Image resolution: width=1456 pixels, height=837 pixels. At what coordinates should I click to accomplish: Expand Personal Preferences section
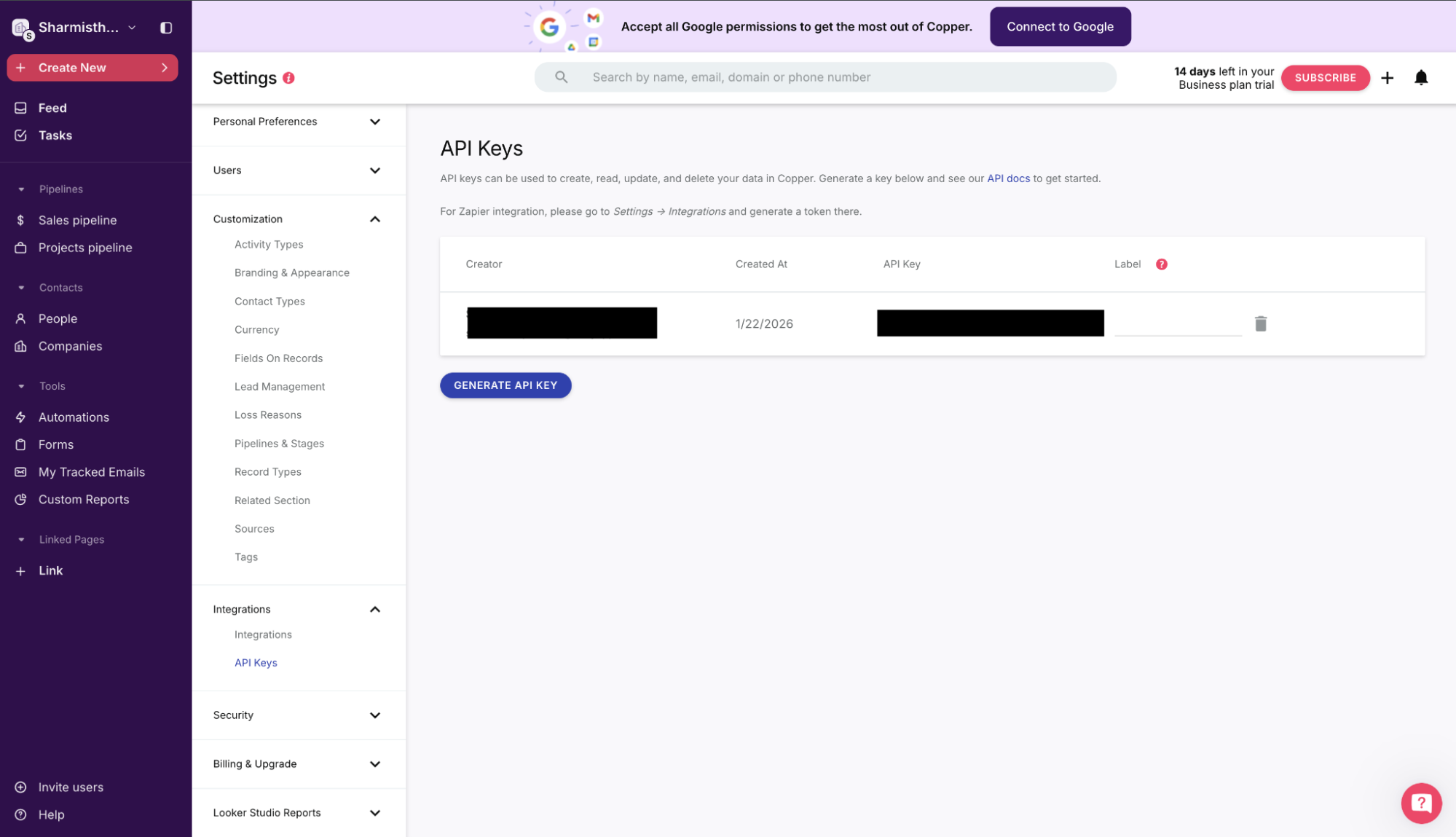[374, 122]
